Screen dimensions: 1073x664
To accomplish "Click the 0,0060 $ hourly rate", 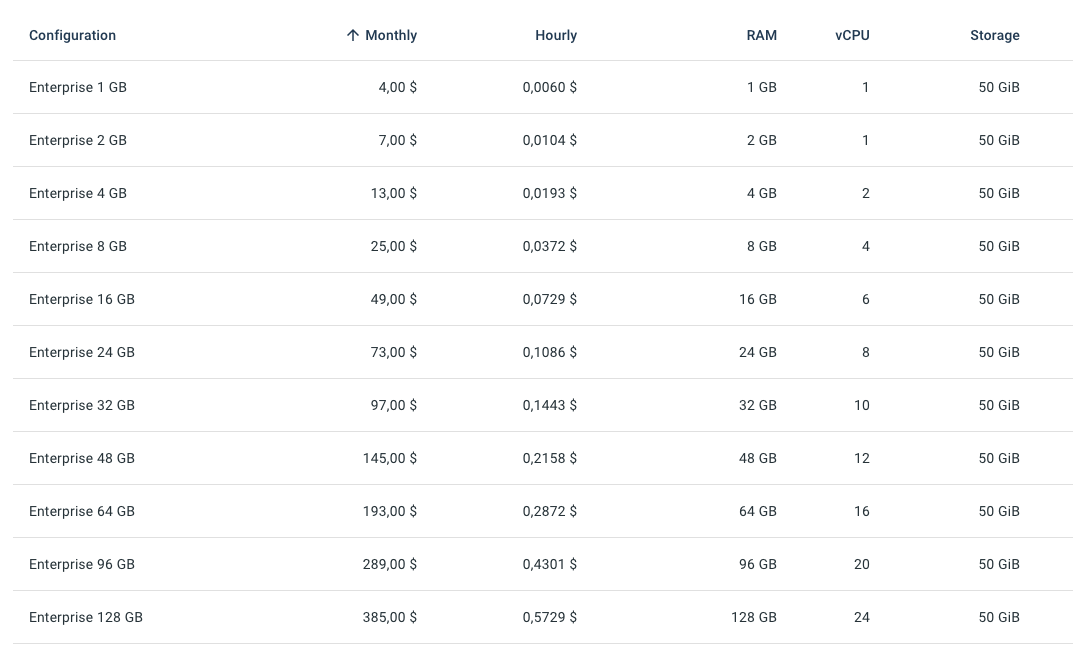I will coord(550,88).
